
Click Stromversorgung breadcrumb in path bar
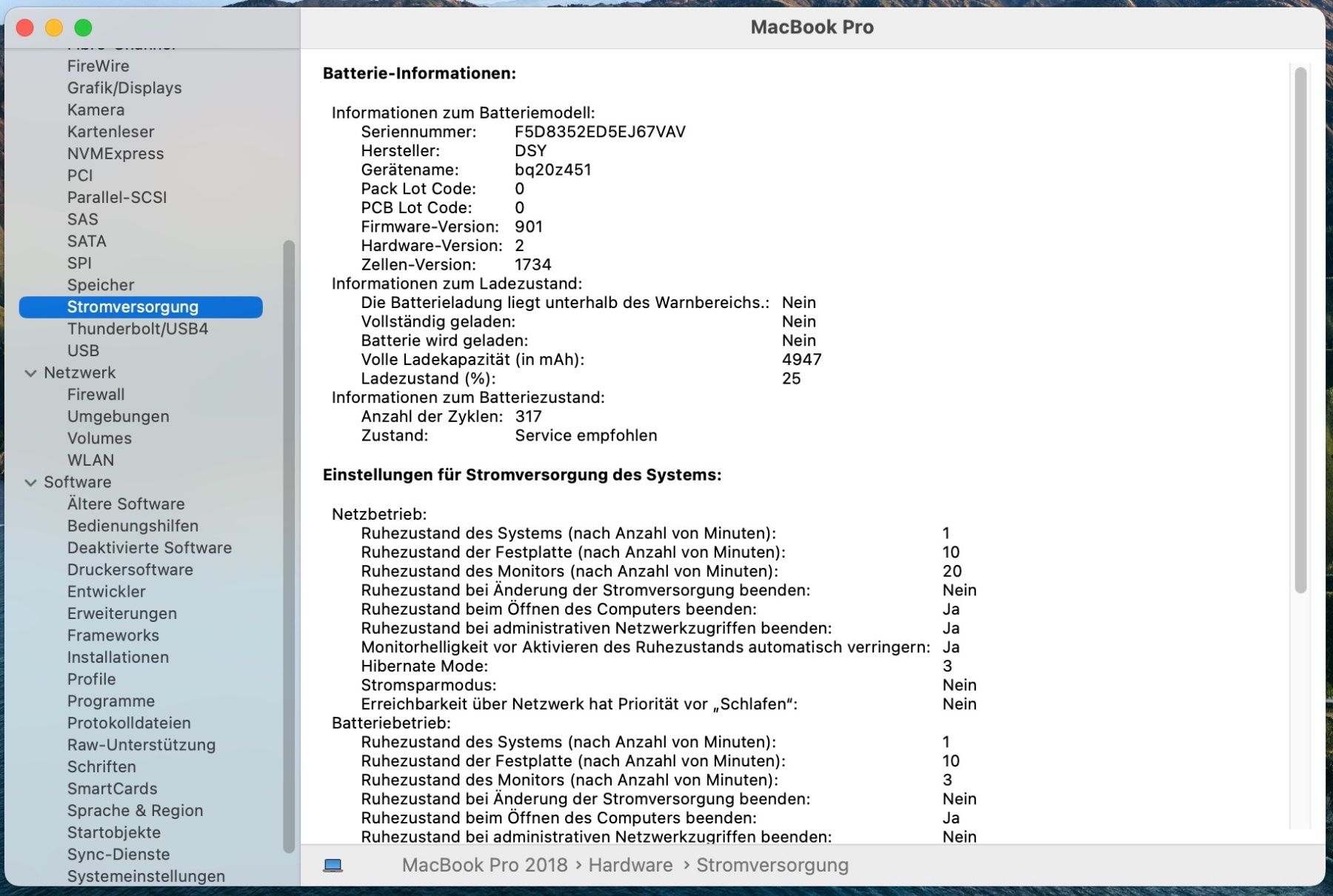tap(772, 865)
